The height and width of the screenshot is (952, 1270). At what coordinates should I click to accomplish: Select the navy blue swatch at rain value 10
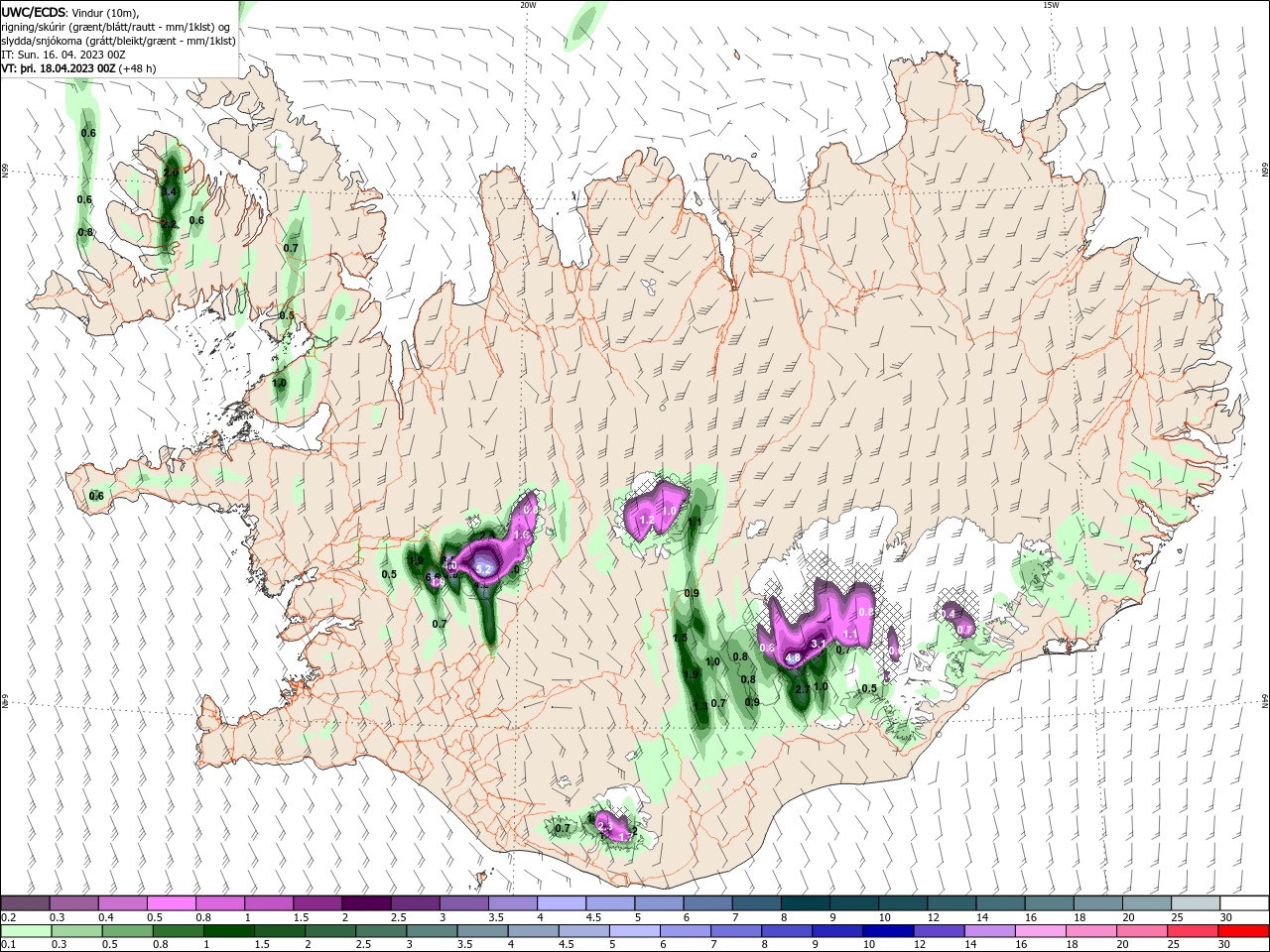pos(889,931)
